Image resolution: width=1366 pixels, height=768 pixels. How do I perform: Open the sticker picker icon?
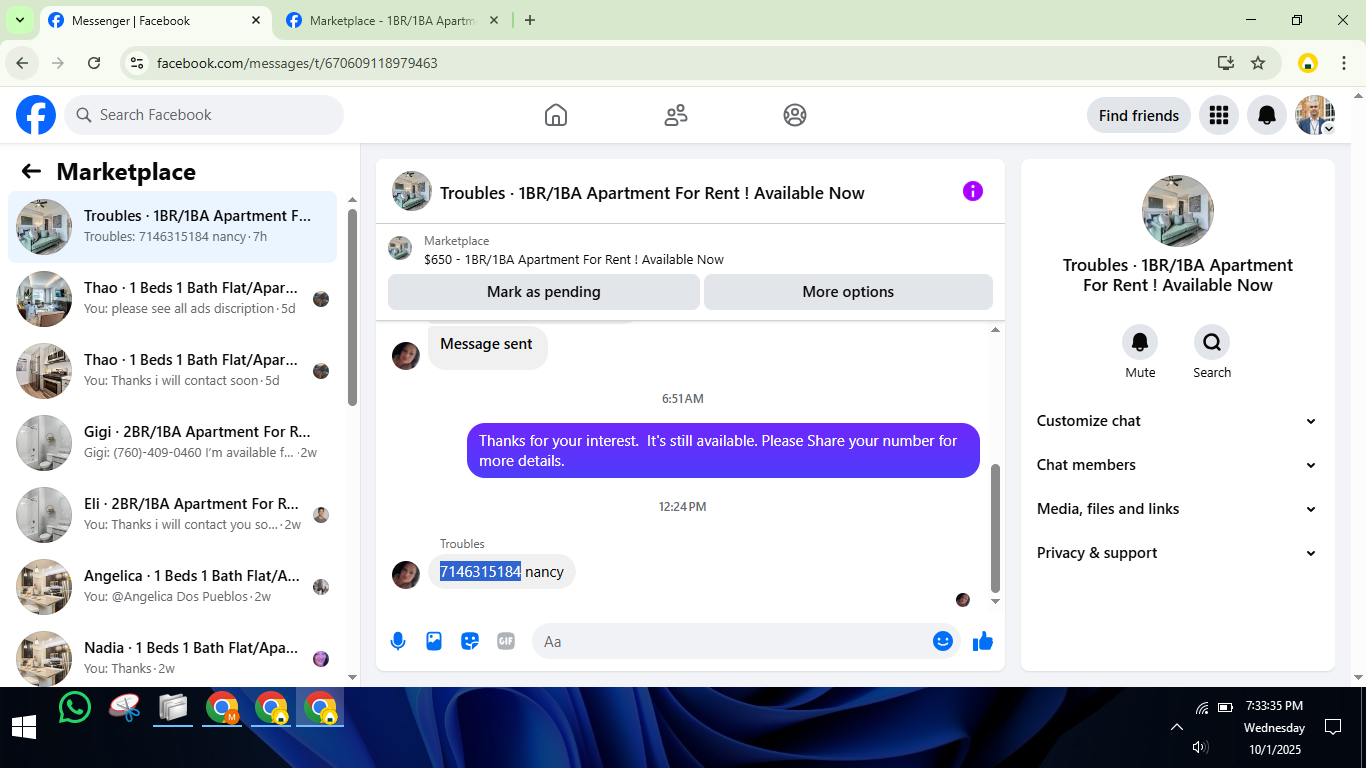tap(470, 641)
